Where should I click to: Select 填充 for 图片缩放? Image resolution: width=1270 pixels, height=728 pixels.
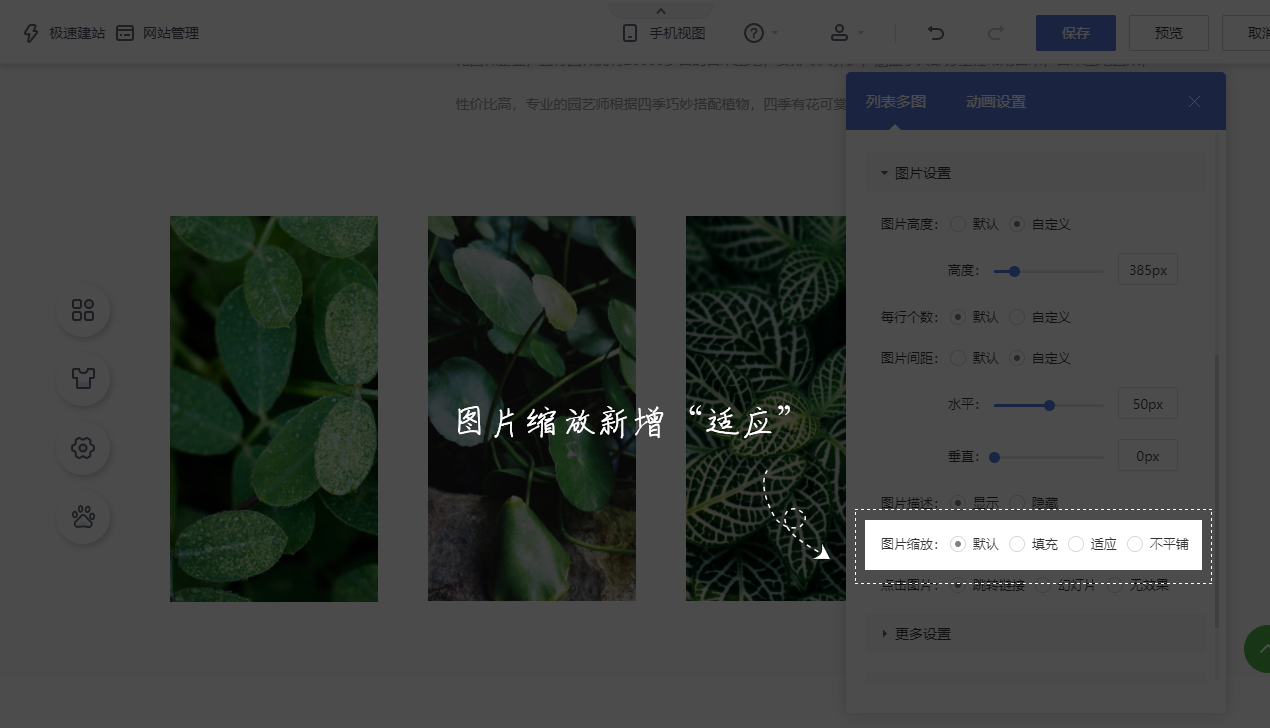coord(1017,544)
